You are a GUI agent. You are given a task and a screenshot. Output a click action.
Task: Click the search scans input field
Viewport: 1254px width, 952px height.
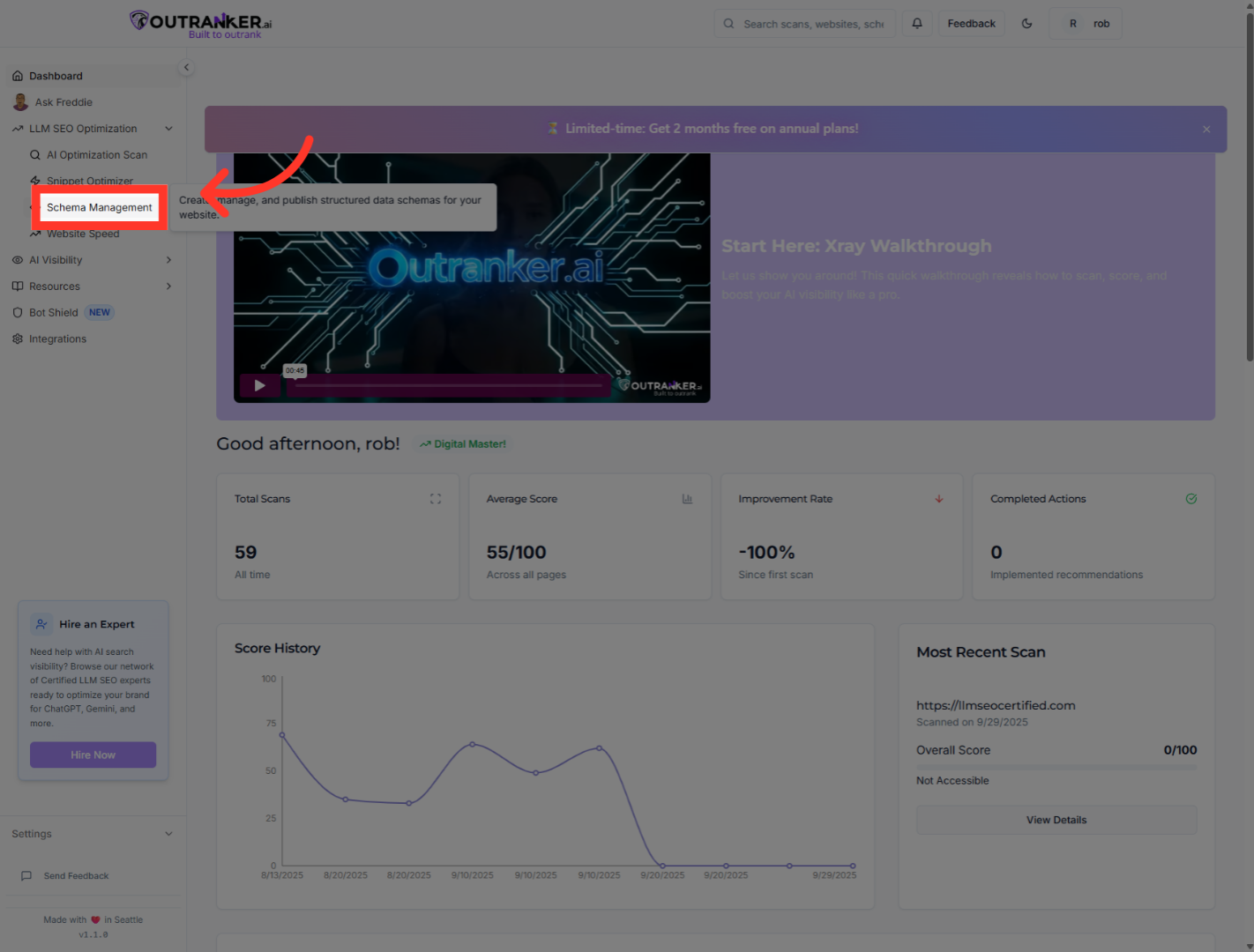(x=811, y=24)
